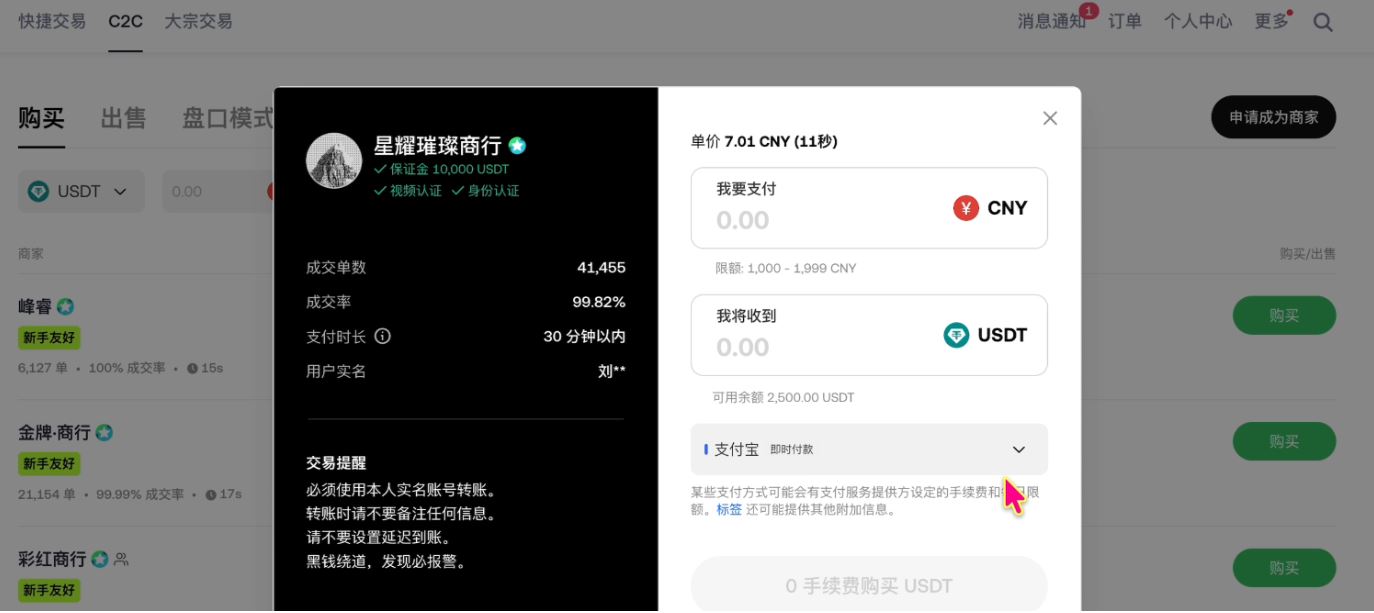
Task: Click 购买 next to 金牌·商行
Action: pos(1284,441)
